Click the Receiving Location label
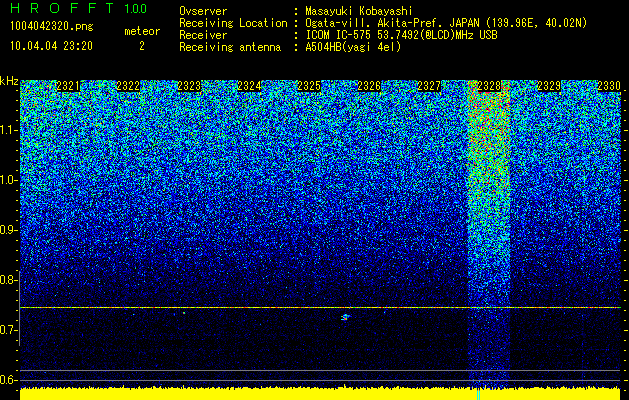 click(x=233, y=23)
